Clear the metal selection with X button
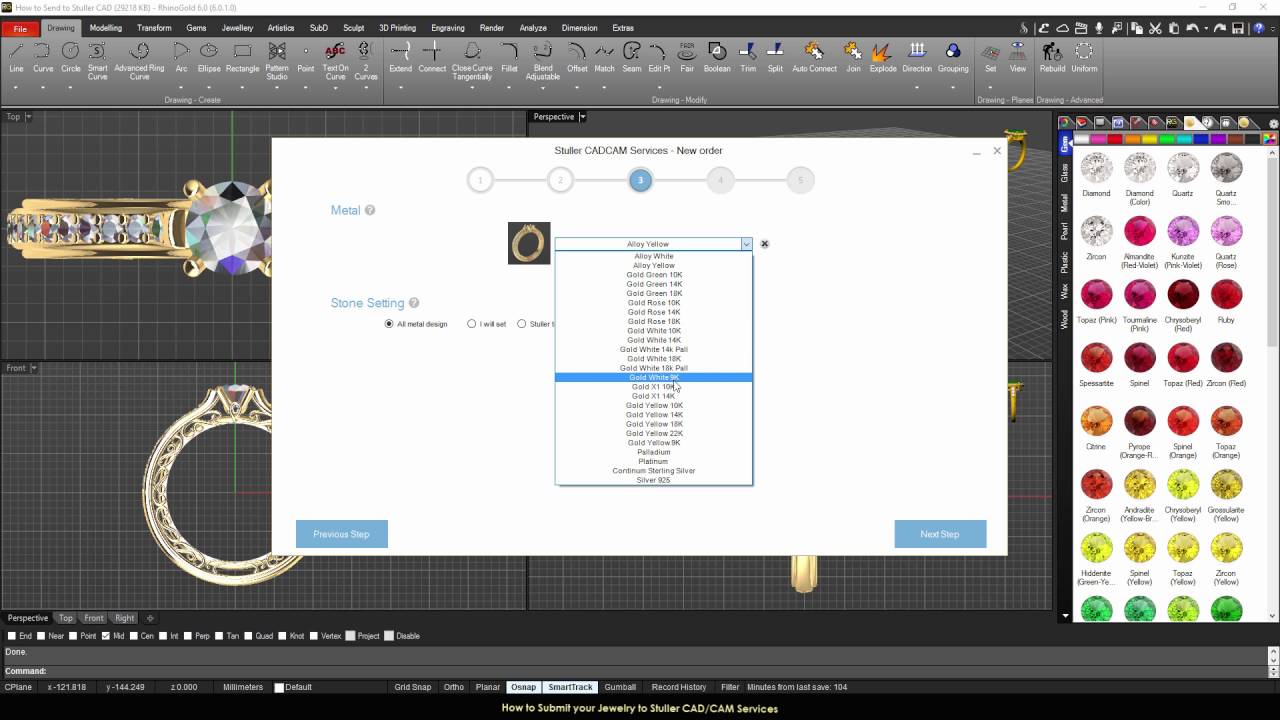Image resolution: width=1280 pixels, height=720 pixels. pyautogui.click(x=765, y=244)
